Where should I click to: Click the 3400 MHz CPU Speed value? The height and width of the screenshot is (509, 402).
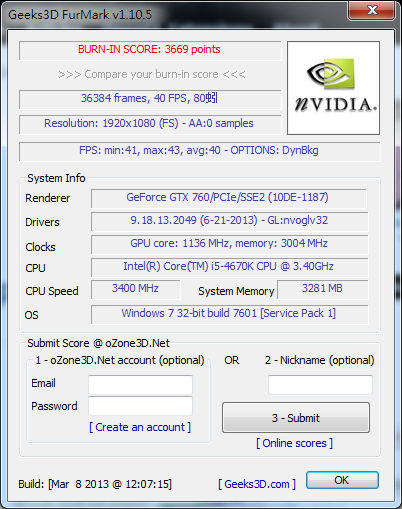coord(135,288)
